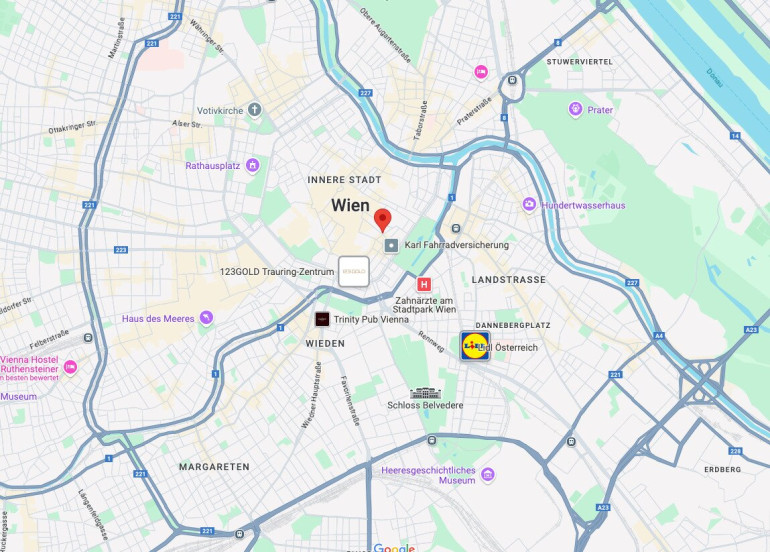
Task: Click the Haus des Meeres icon
Action: point(206,318)
